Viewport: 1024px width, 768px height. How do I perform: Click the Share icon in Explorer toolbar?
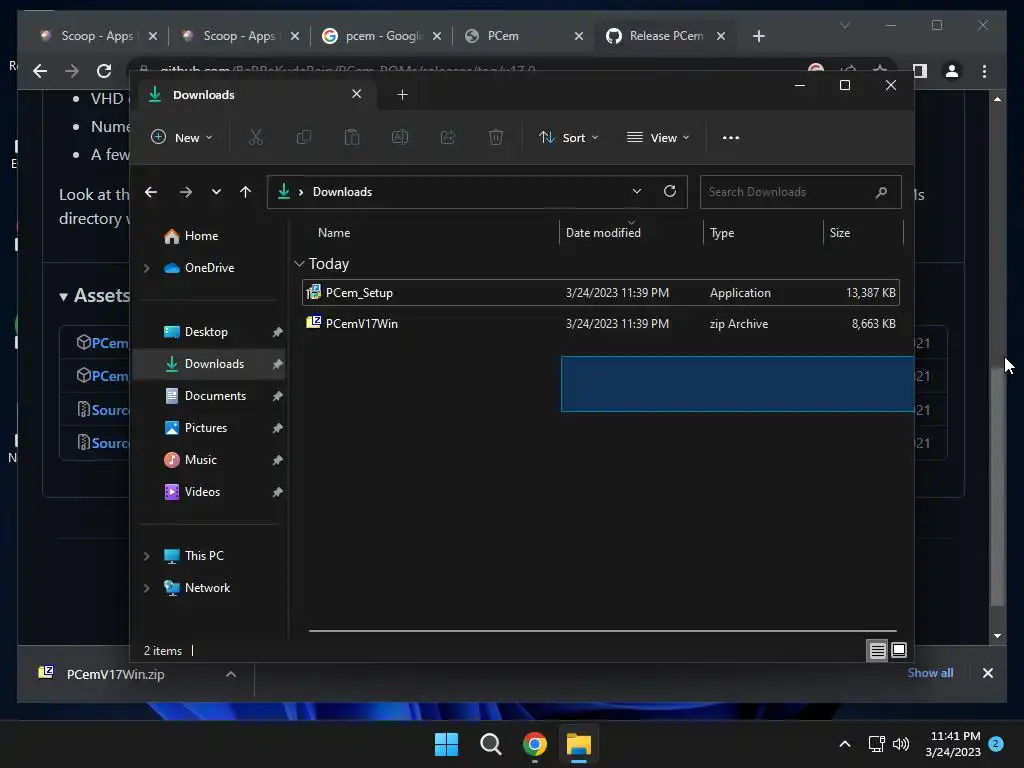448,137
